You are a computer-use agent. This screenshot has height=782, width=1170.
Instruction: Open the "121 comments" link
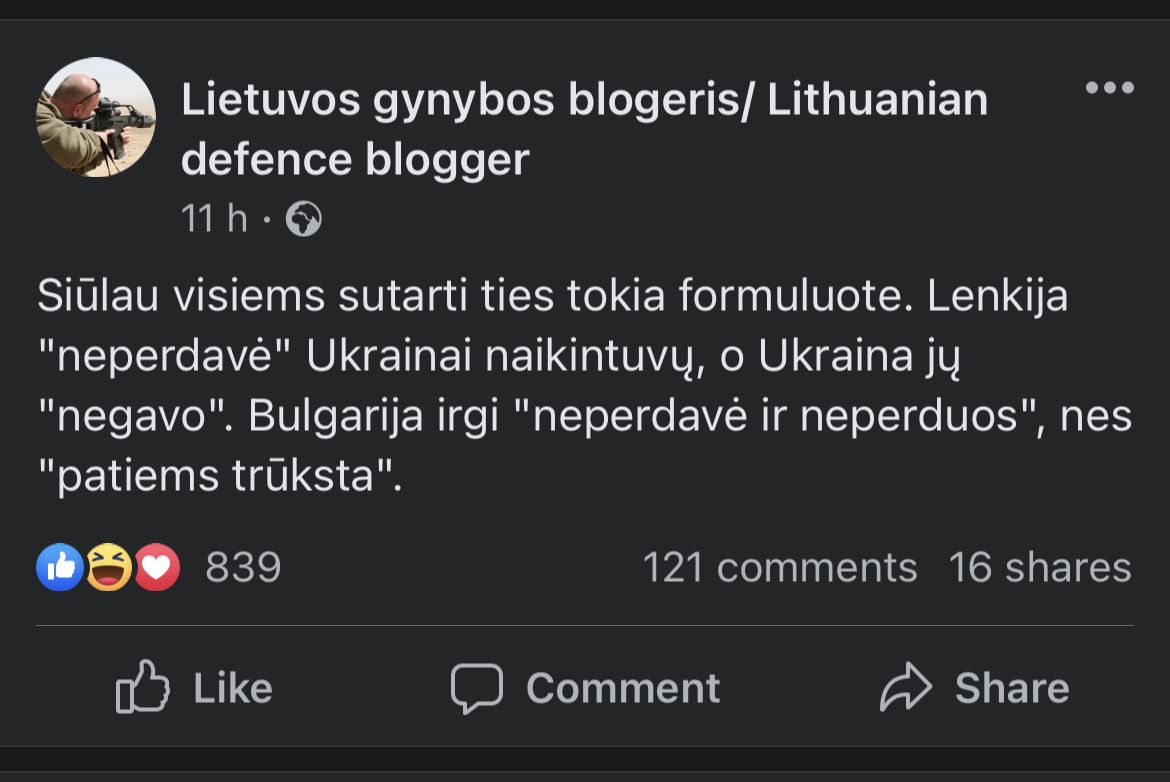(x=779, y=568)
